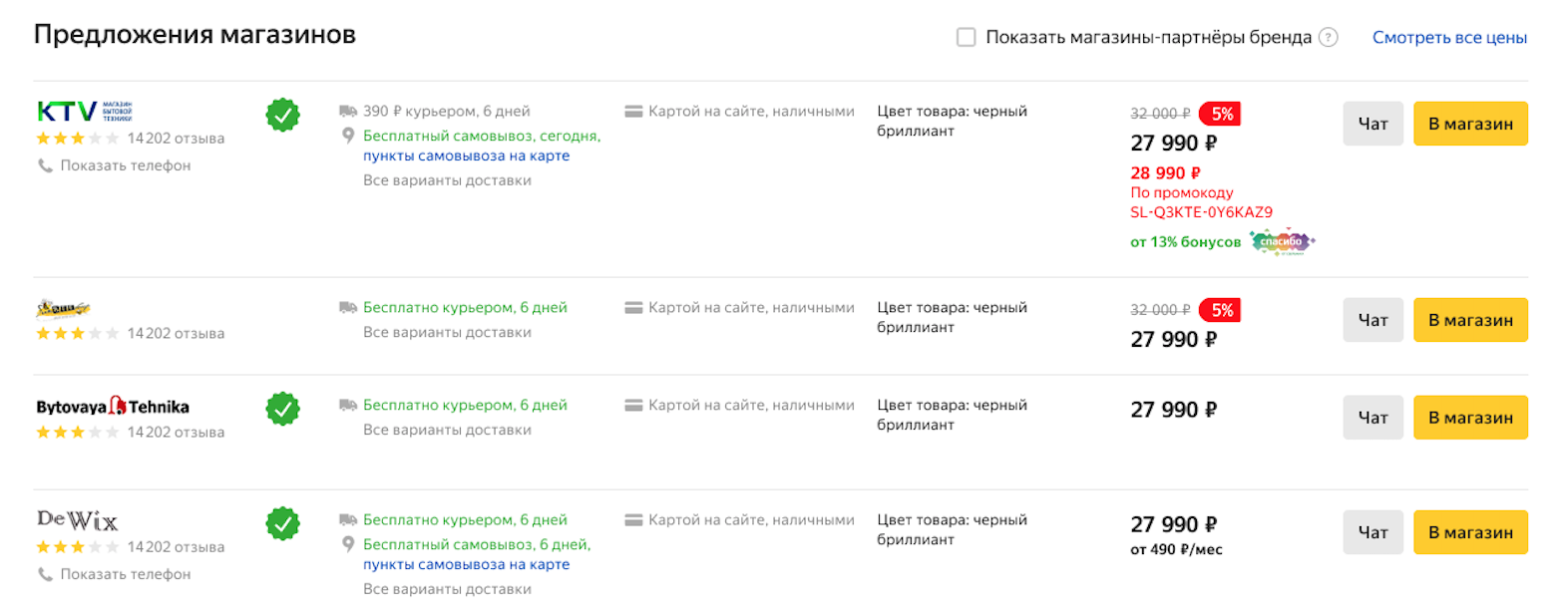This screenshot has height=616, width=1568.
Task: Enable the show brand partner stores checkbox
Action: pyautogui.click(x=966, y=37)
